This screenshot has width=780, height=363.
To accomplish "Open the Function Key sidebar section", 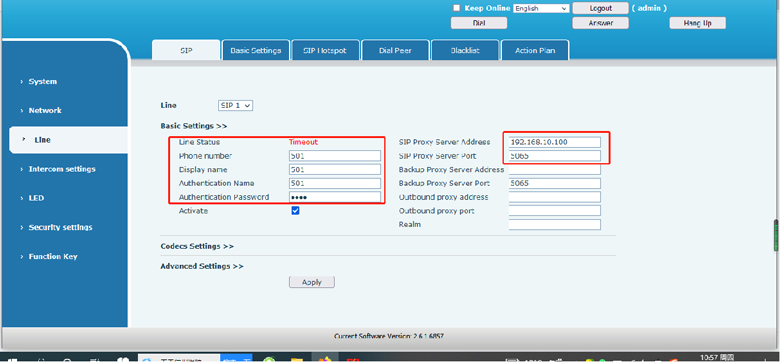I will coord(53,257).
